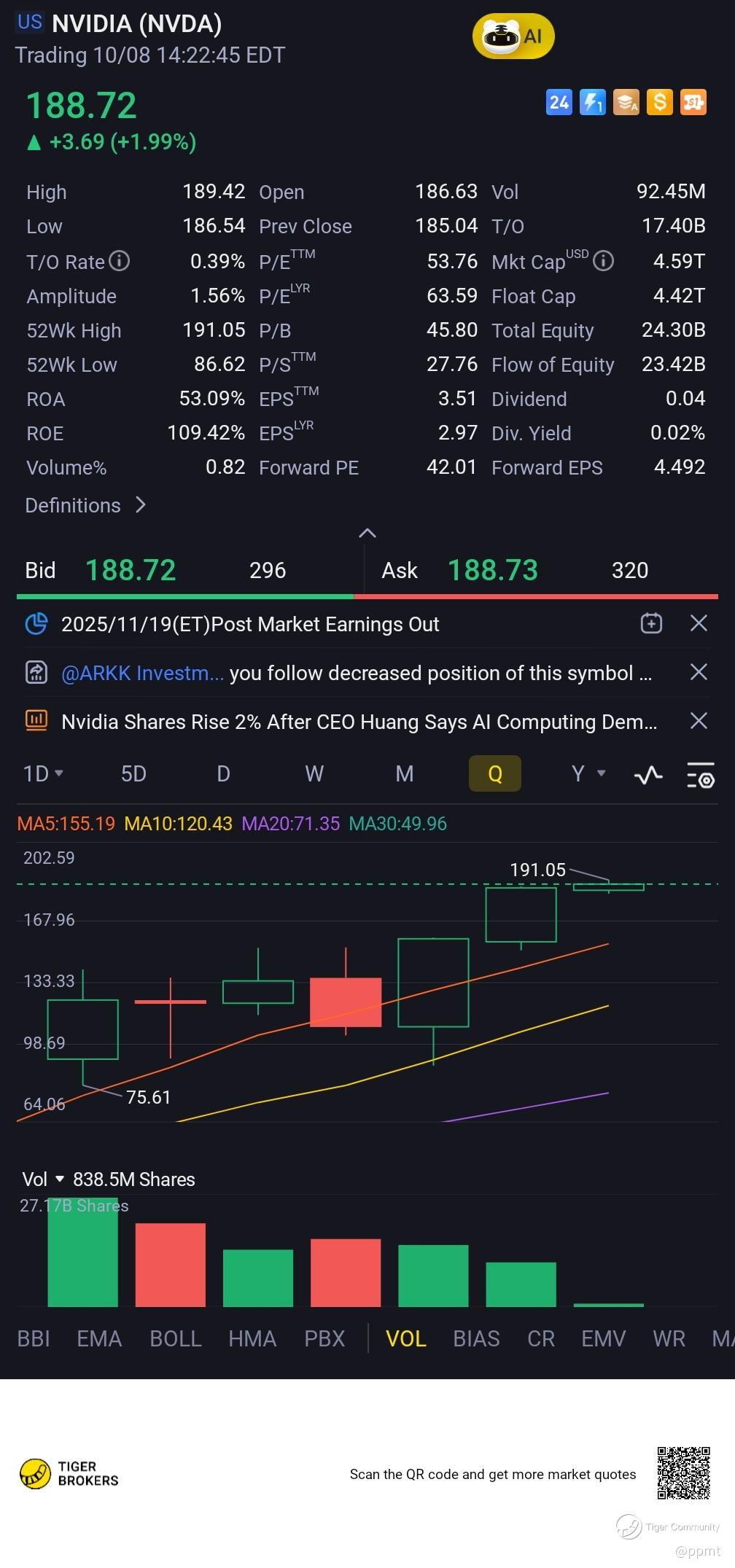The image size is (735, 1568).
Task: Select the BIAS indicator
Action: click(x=476, y=1338)
